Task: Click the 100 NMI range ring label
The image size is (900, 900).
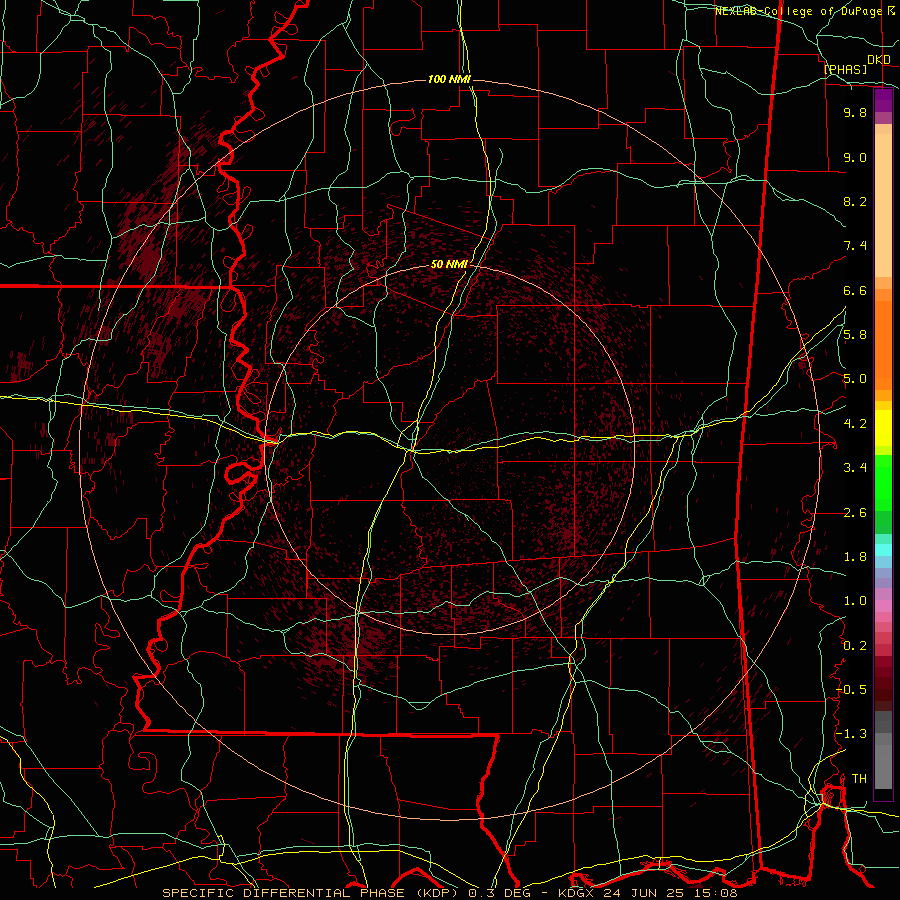Action: (449, 79)
